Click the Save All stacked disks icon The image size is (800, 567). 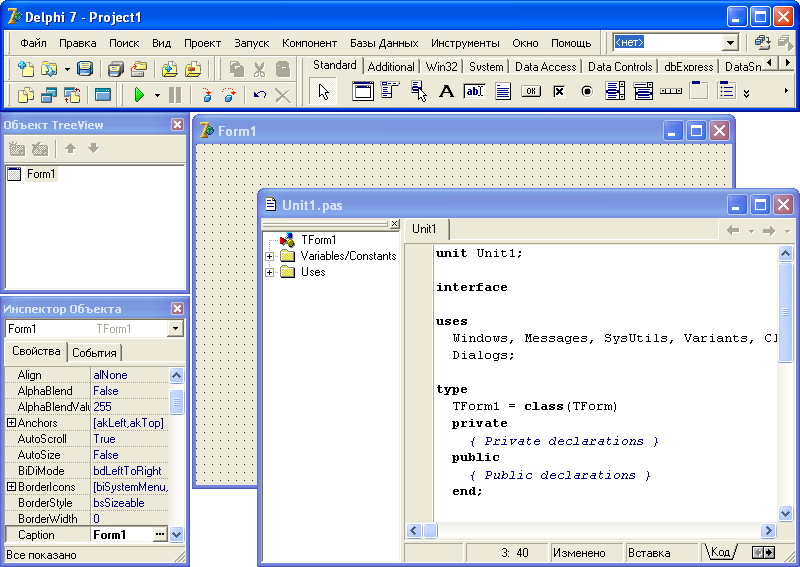click(116, 68)
